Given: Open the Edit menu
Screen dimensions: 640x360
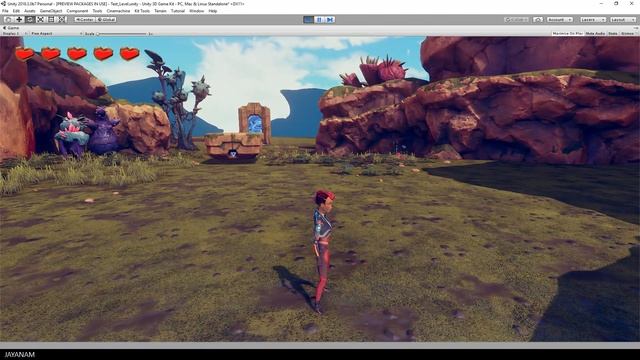Looking at the screenshot, I should pyautogui.click(x=16, y=11).
